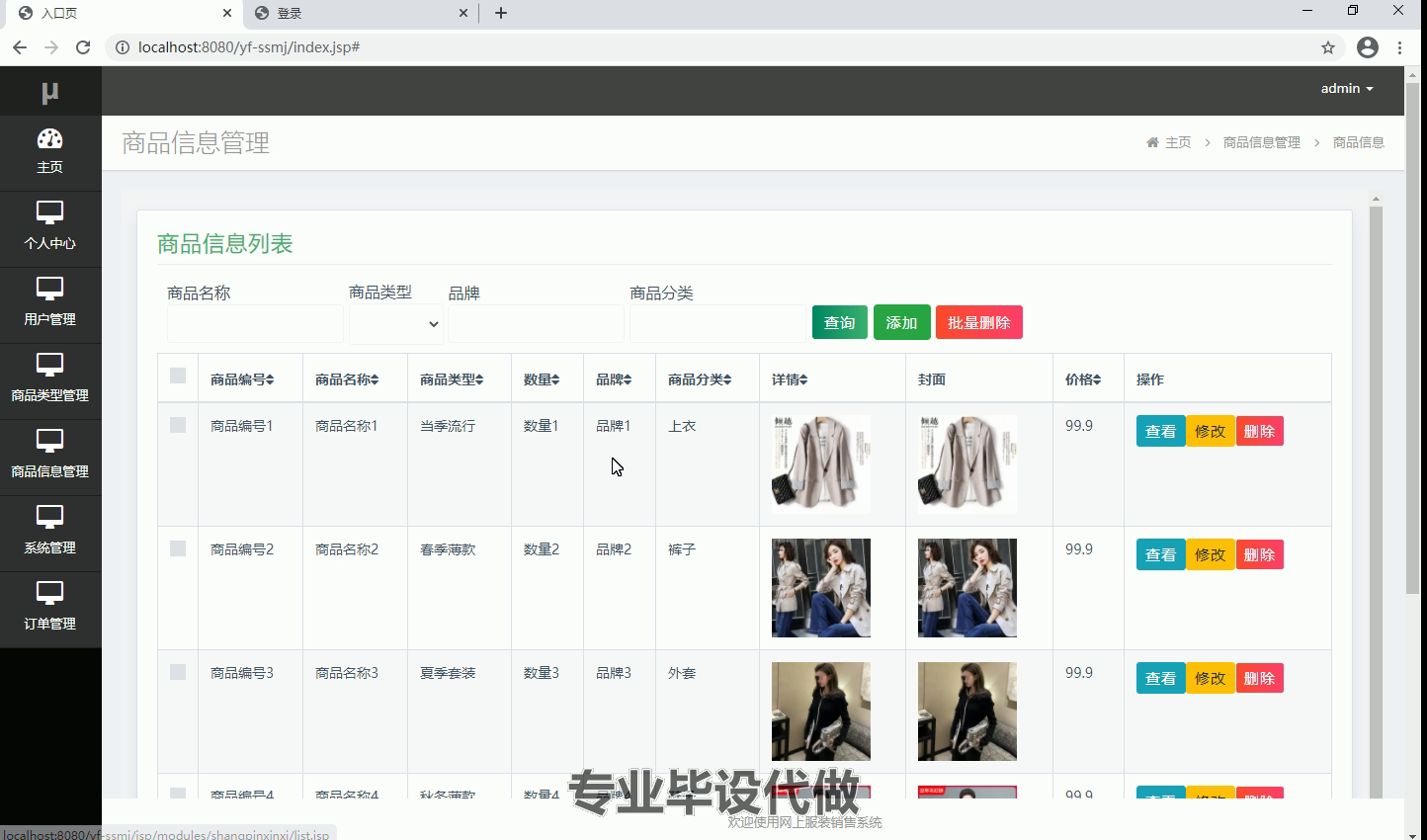Open 个人中心 in the sidebar
This screenshot has height=840, width=1427.
tap(49, 228)
